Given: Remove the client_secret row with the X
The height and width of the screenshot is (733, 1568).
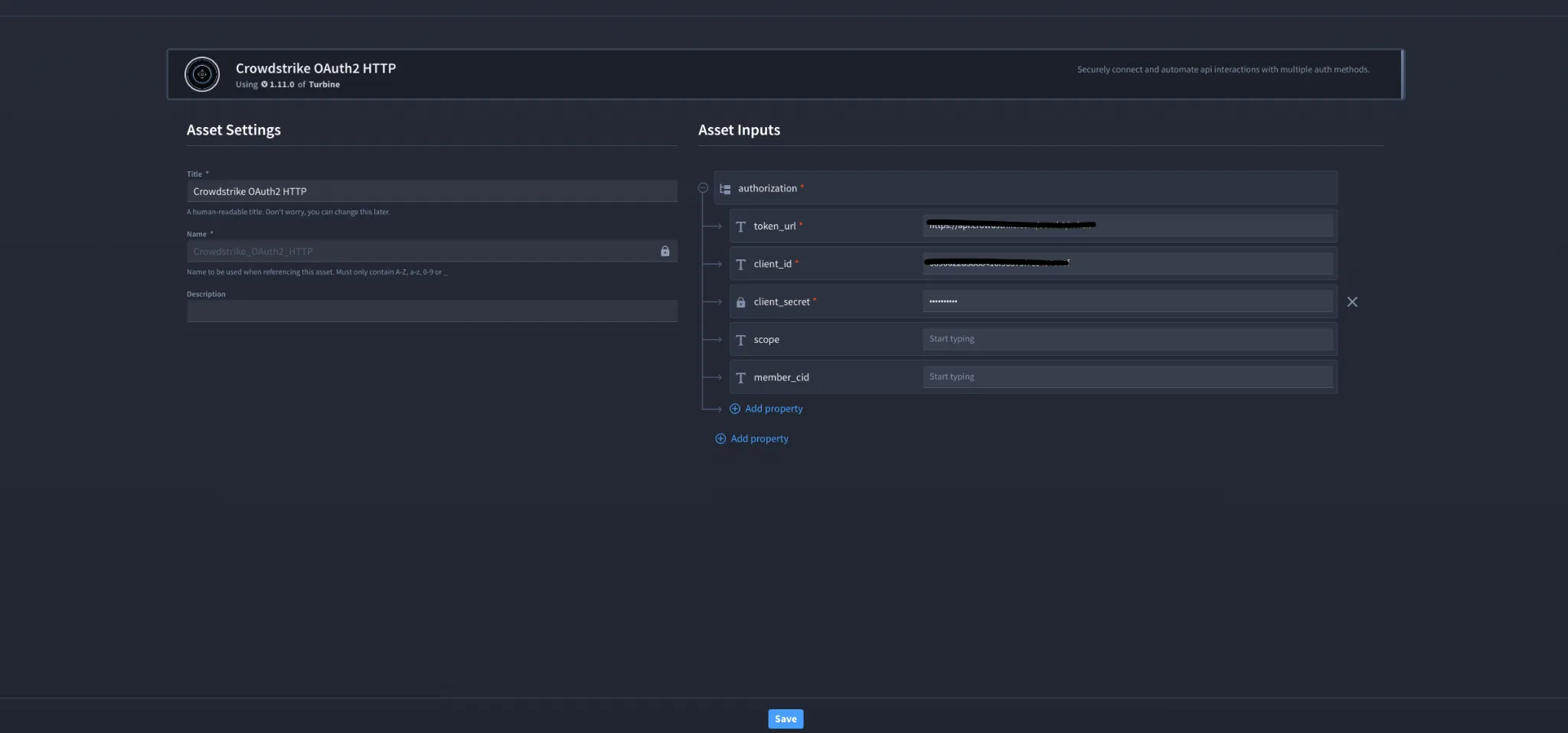Looking at the screenshot, I should click(1352, 301).
